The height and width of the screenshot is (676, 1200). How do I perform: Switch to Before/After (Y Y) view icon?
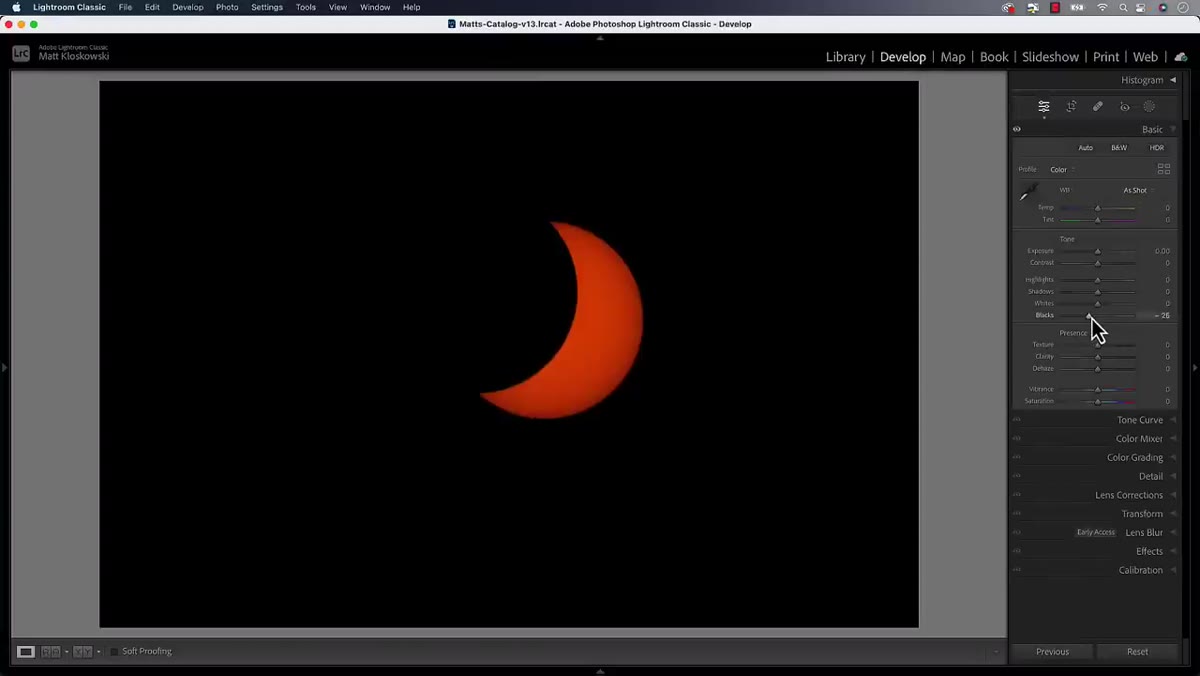82,651
